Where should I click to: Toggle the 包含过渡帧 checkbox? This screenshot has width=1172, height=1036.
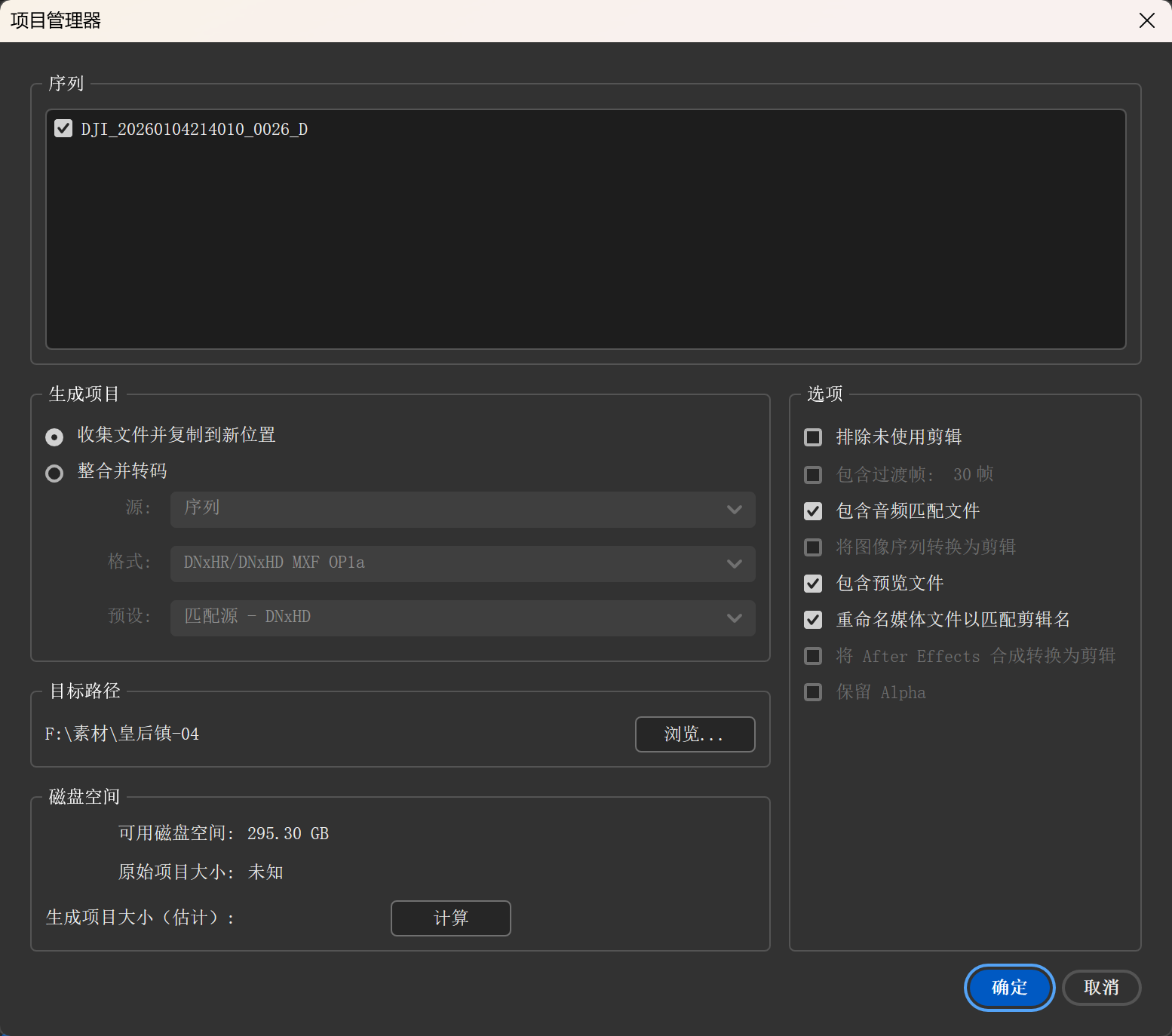point(813,474)
